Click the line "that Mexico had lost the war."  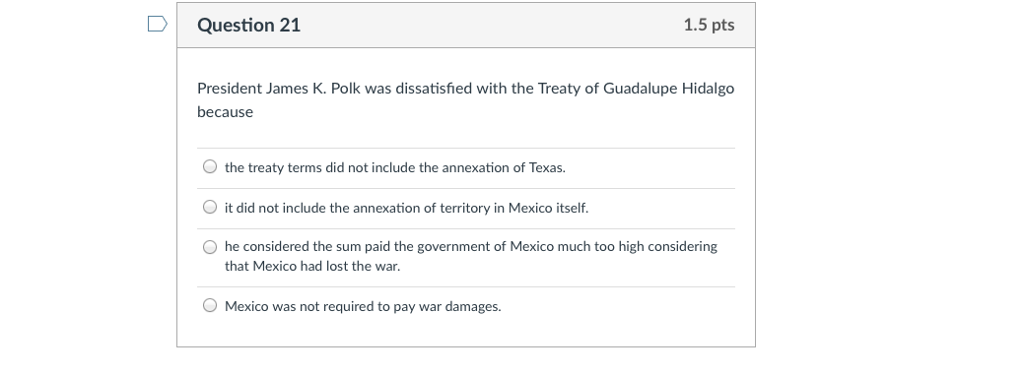[x=313, y=267]
